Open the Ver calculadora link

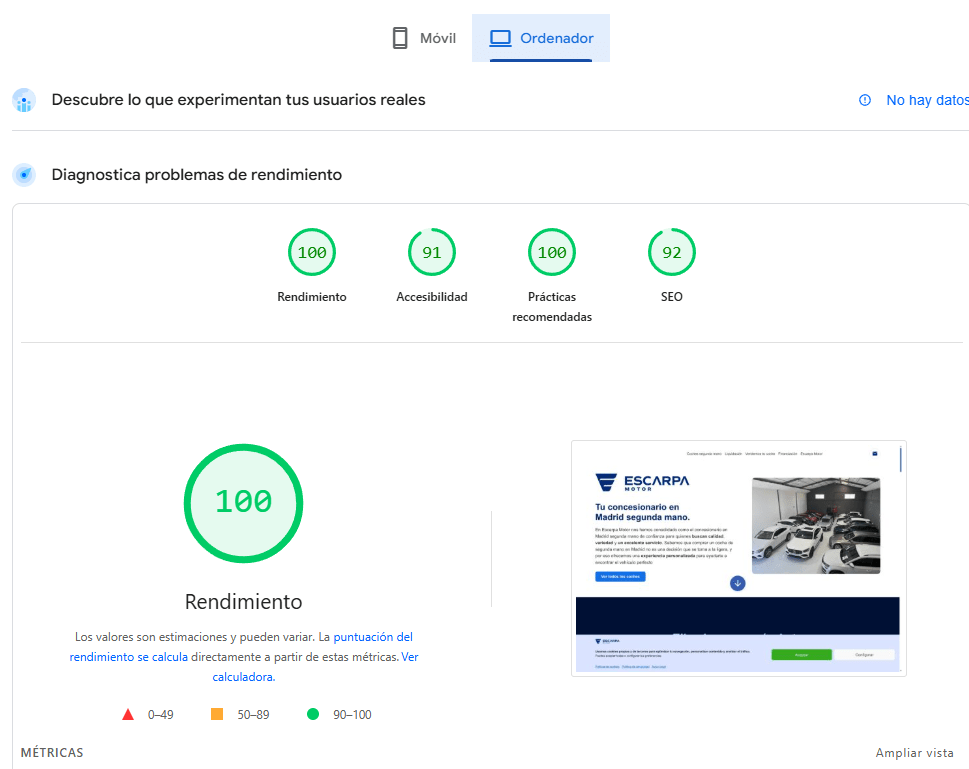click(242, 677)
